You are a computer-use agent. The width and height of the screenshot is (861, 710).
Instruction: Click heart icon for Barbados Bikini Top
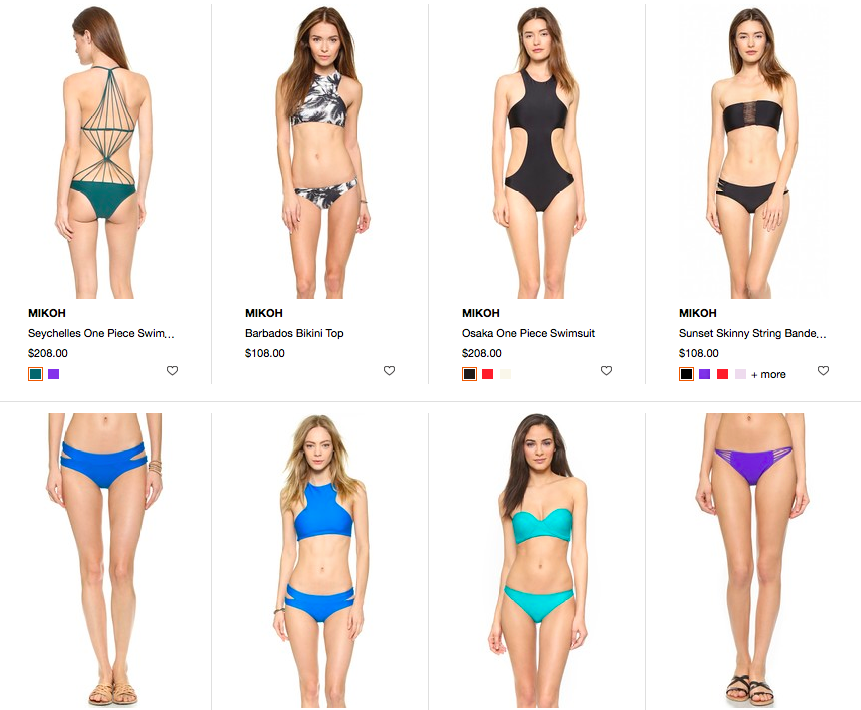[389, 371]
